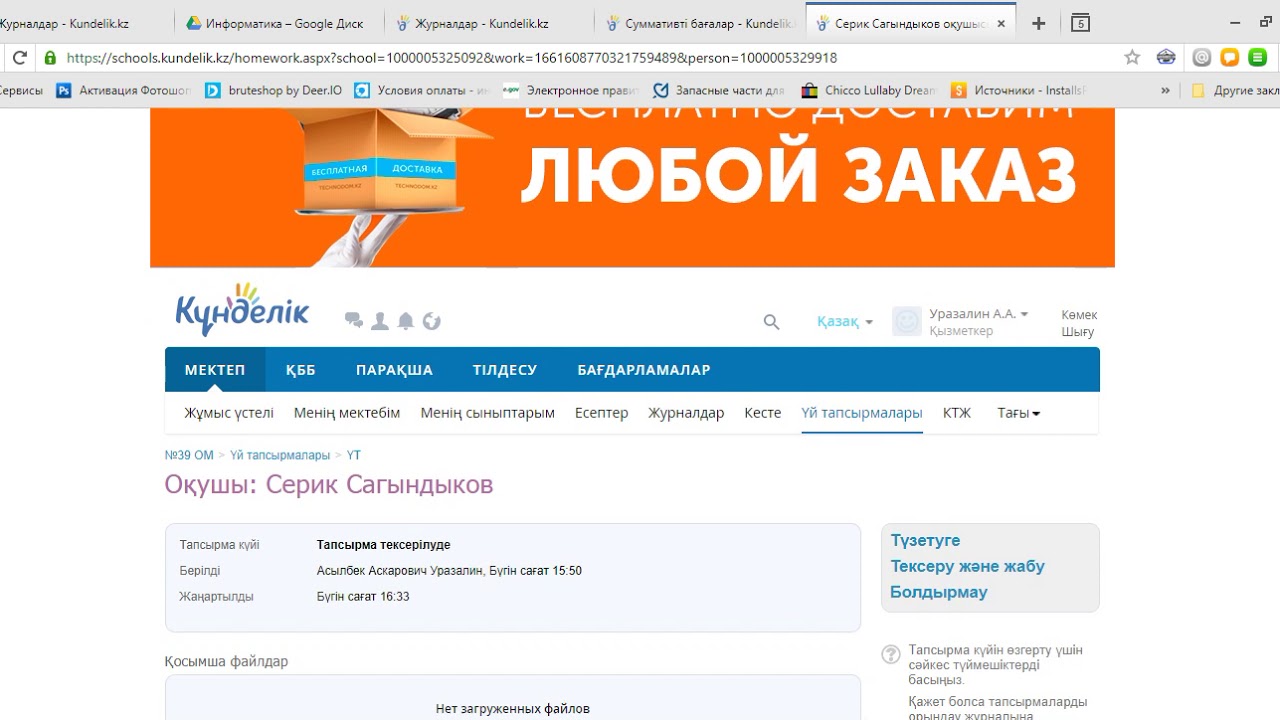Open the Активация Фотошоп bookmark
Screen dimensions: 1280x720
click(124, 90)
